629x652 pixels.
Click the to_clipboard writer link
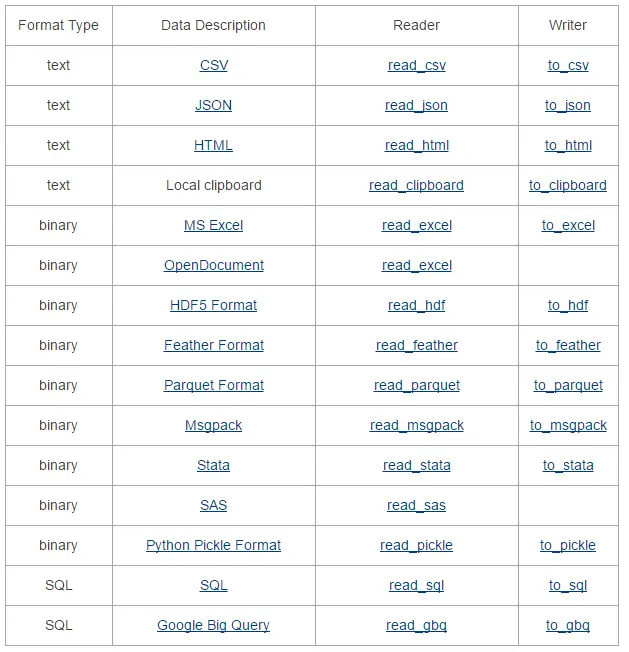coord(568,185)
